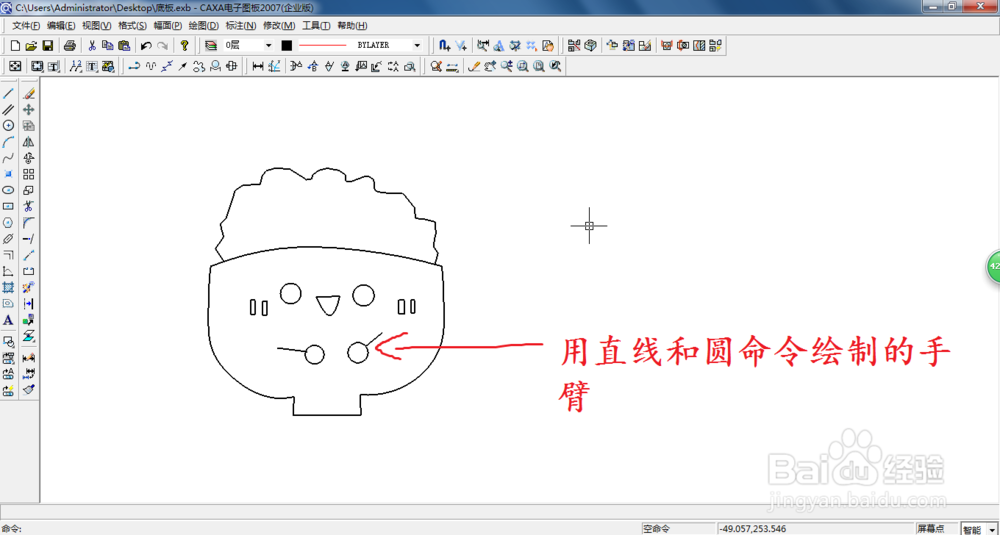Click the Linear dimension icon
The image size is (1000, 535).
258,66
